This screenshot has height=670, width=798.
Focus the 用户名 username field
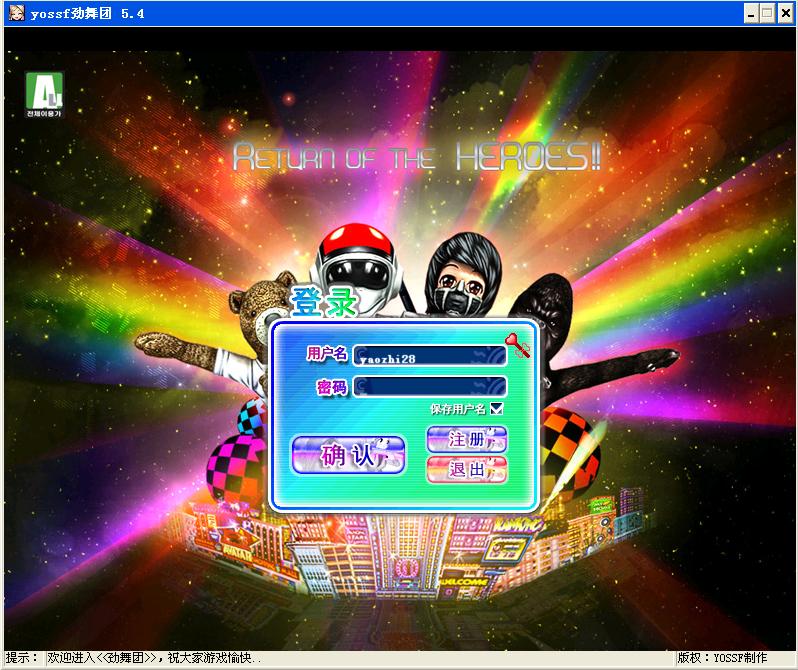pos(430,355)
